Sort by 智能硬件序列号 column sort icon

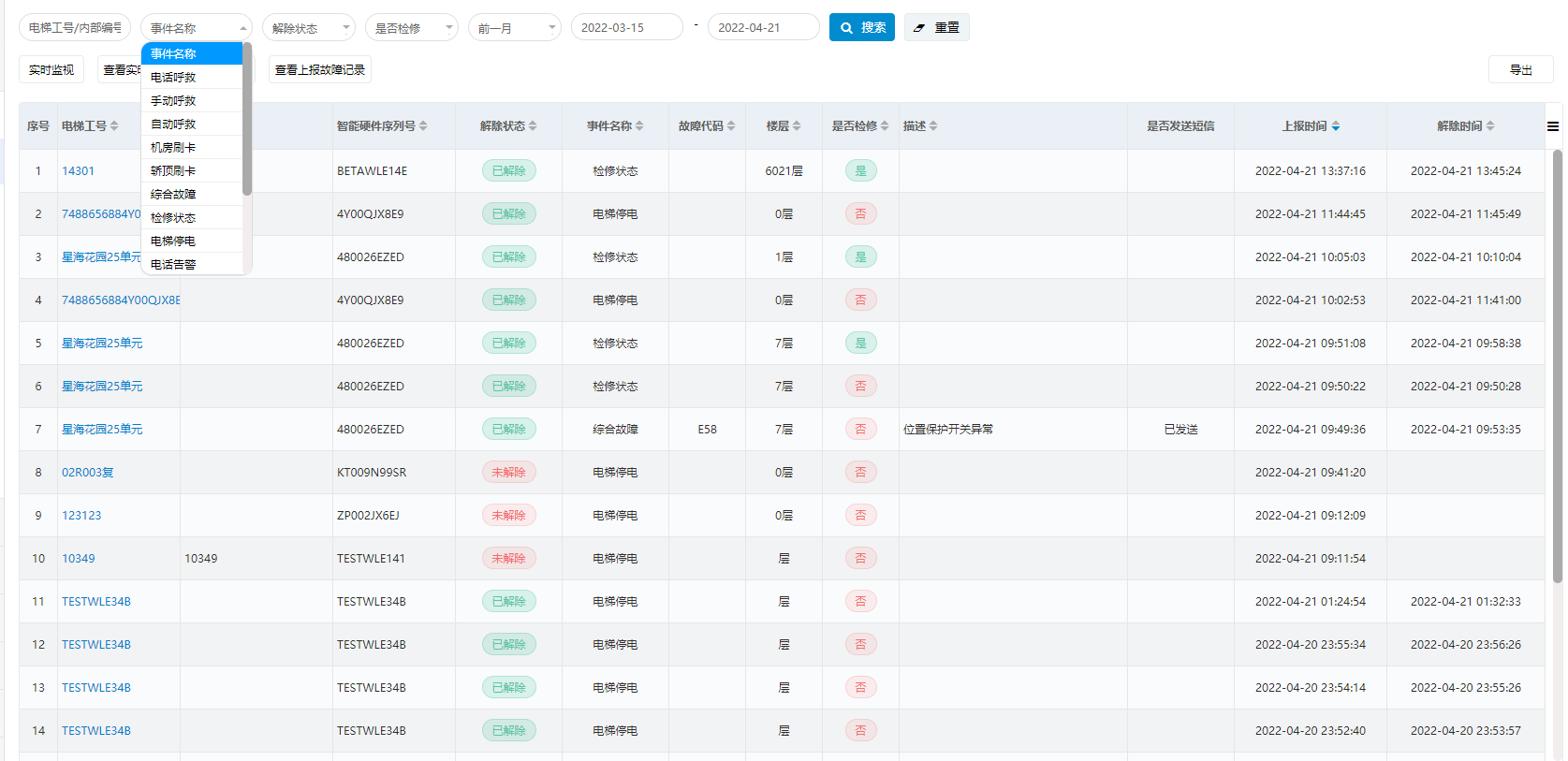point(423,126)
